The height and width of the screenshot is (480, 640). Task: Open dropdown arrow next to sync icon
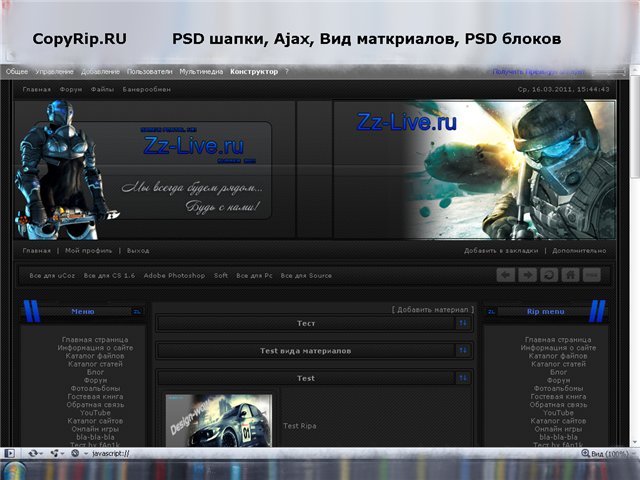[41, 453]
